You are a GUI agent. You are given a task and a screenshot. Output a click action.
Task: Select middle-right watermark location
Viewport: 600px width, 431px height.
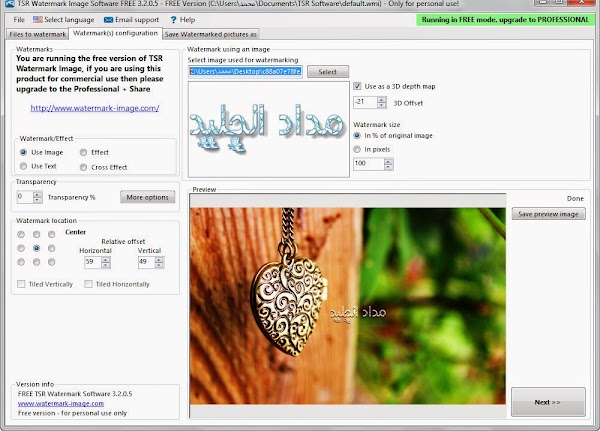[51, 248]
